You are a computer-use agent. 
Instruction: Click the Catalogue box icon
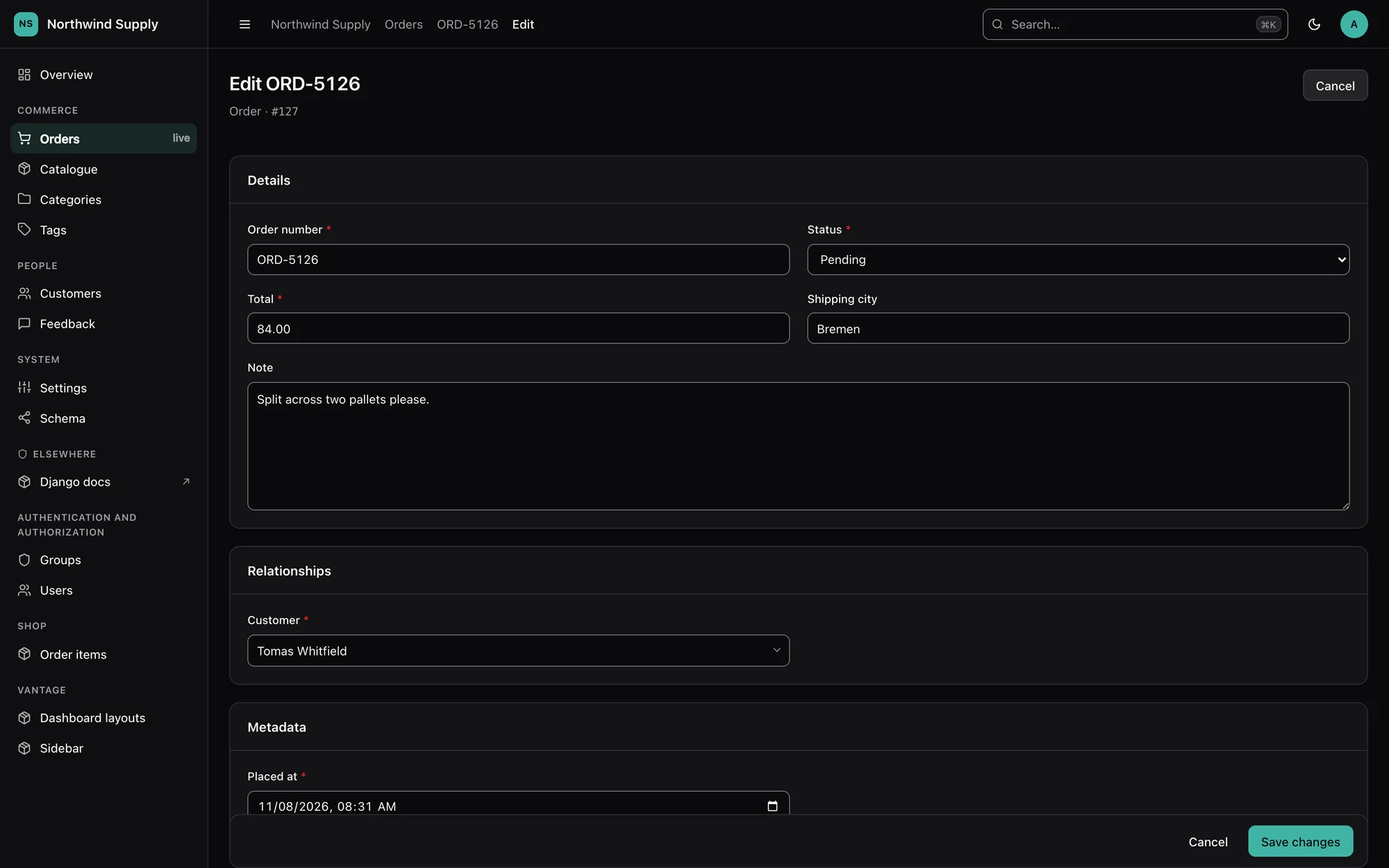[24, 169]
